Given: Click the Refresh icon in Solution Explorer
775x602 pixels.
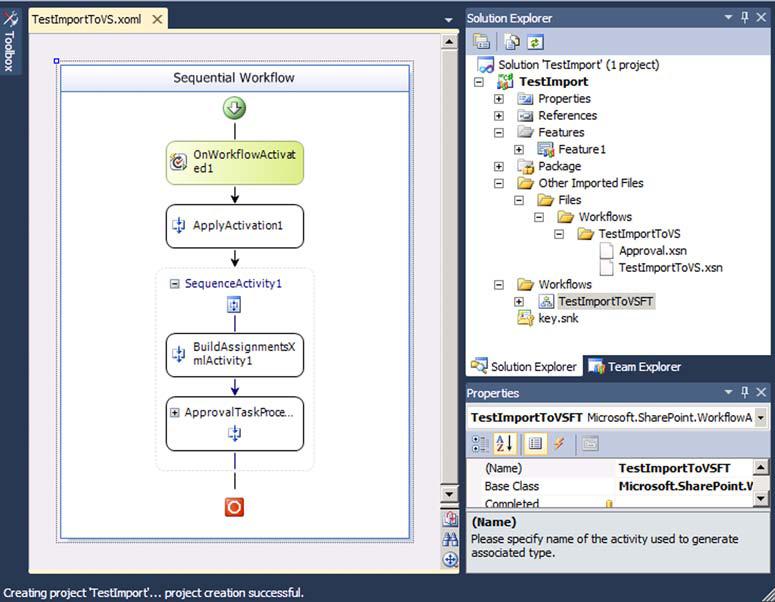Looking at the screenshot, I should 535,42.
